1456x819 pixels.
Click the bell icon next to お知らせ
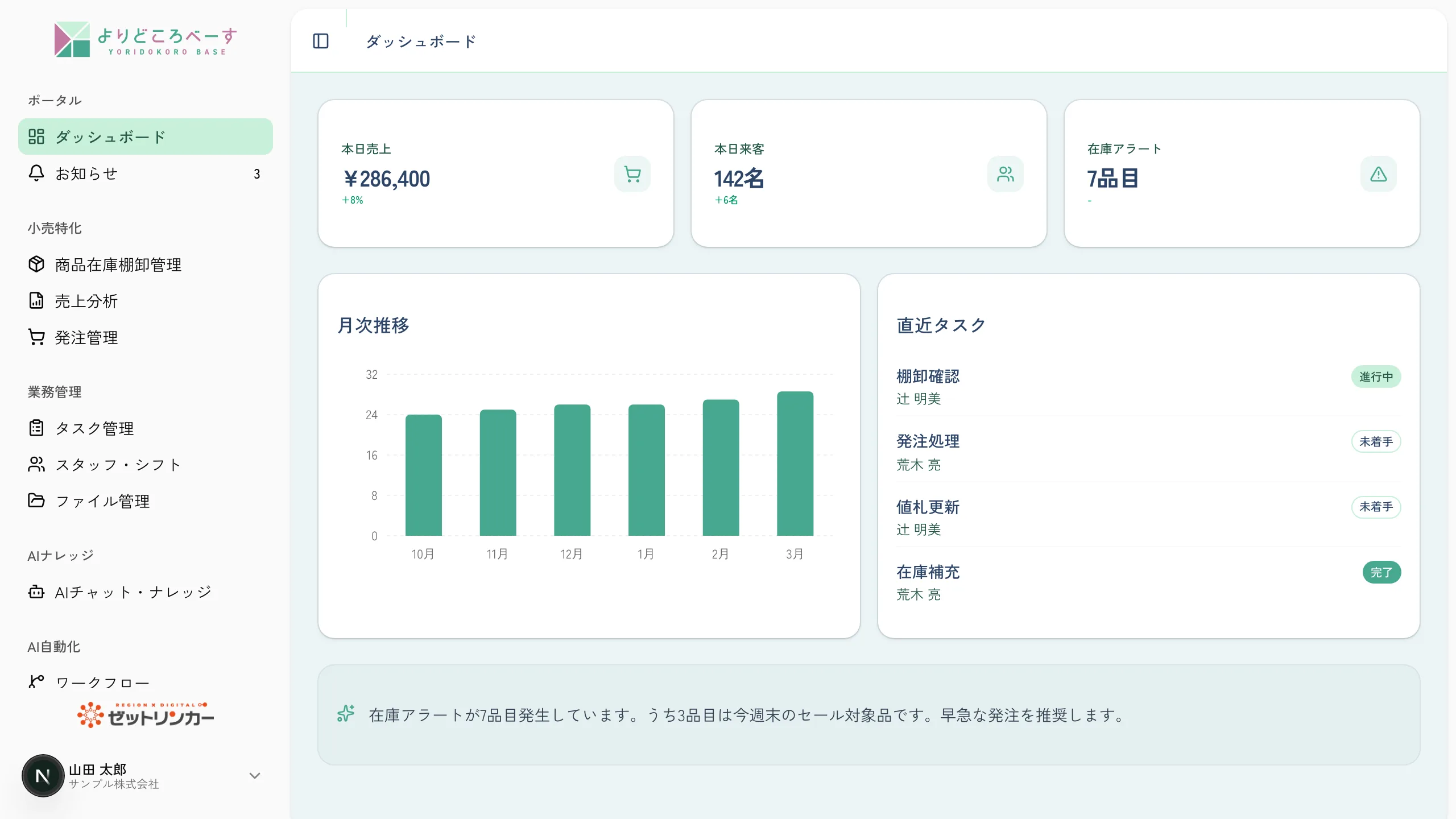click(36, 173)
